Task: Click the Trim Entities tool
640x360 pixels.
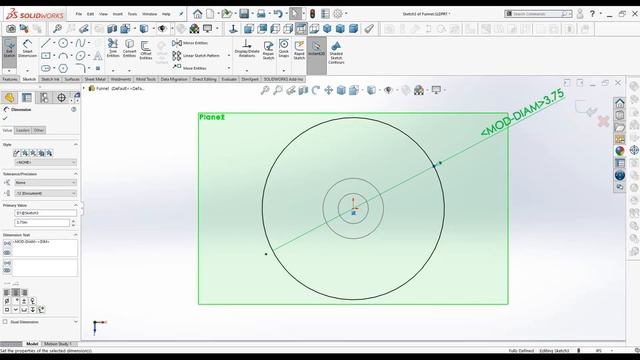Action: (x=113, y=48)
